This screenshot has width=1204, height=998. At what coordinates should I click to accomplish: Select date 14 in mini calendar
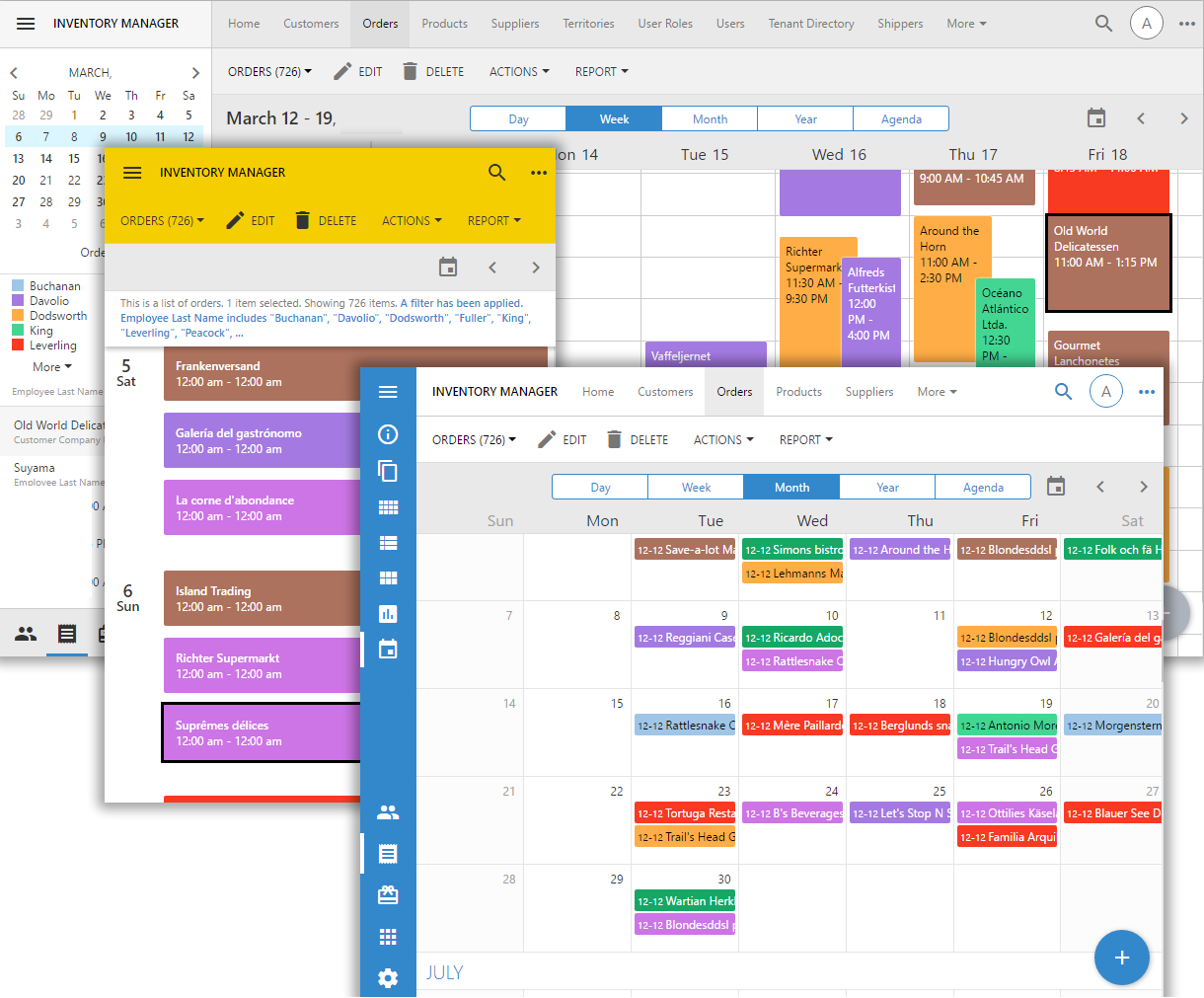[46, 159]
